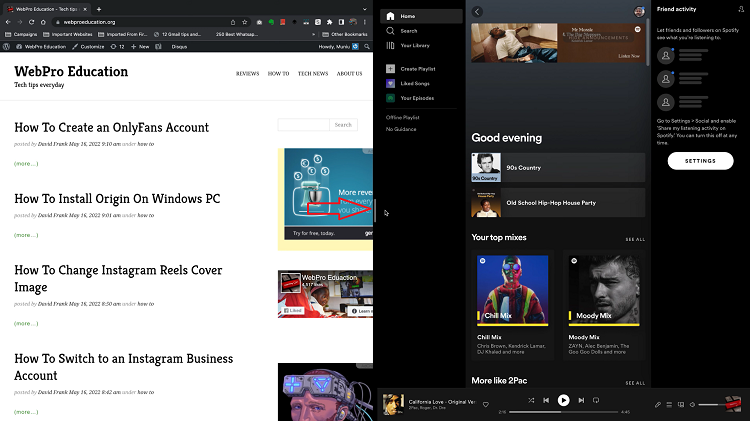
Task: Open the TECH NEWS menu item
Action: [313, 74]
